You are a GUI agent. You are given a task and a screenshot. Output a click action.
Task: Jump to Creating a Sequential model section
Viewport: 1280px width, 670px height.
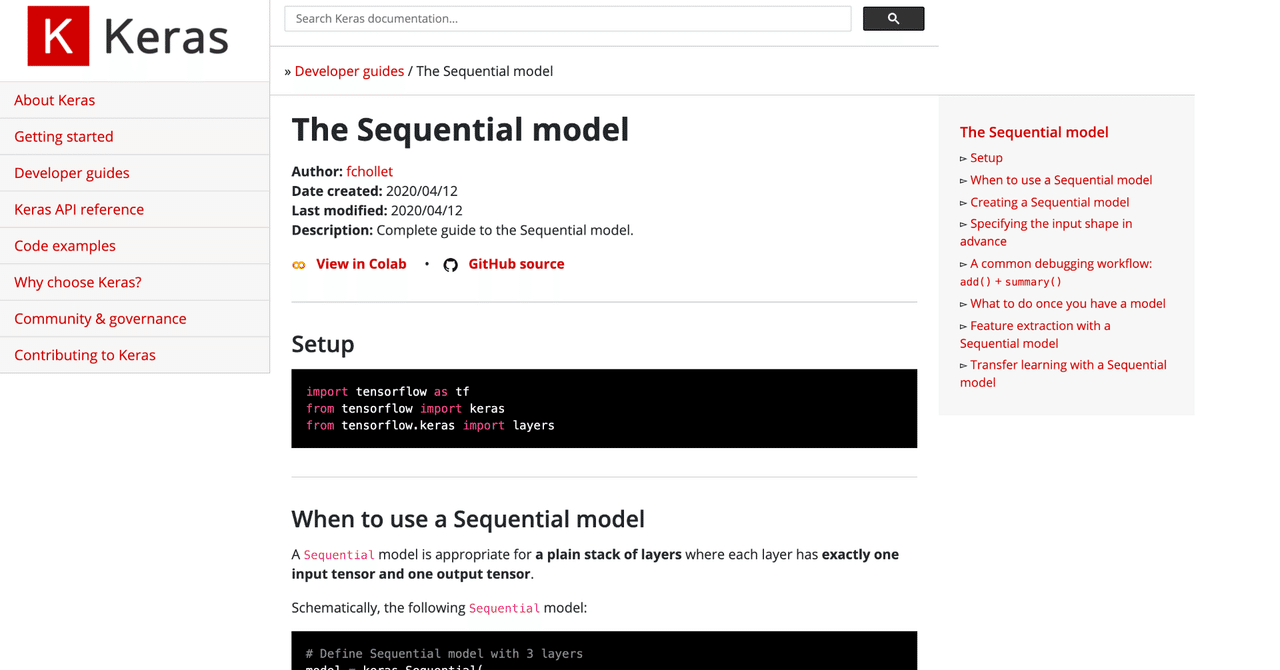1049,202
